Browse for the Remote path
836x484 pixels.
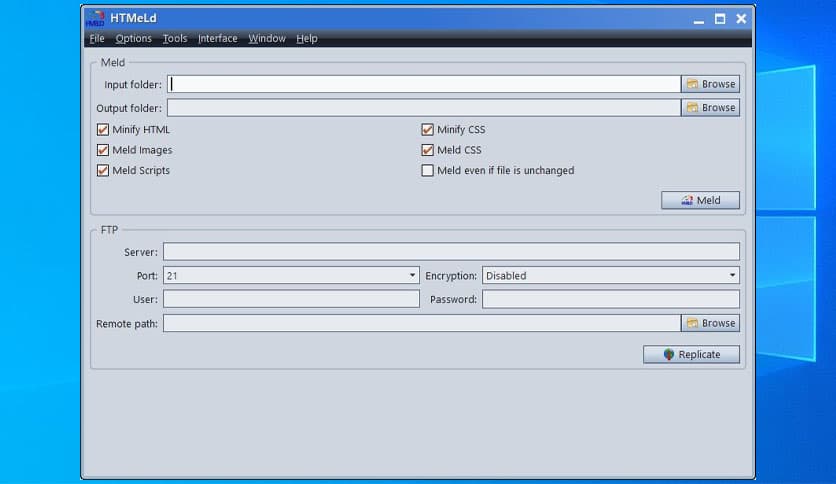(710, 323)
